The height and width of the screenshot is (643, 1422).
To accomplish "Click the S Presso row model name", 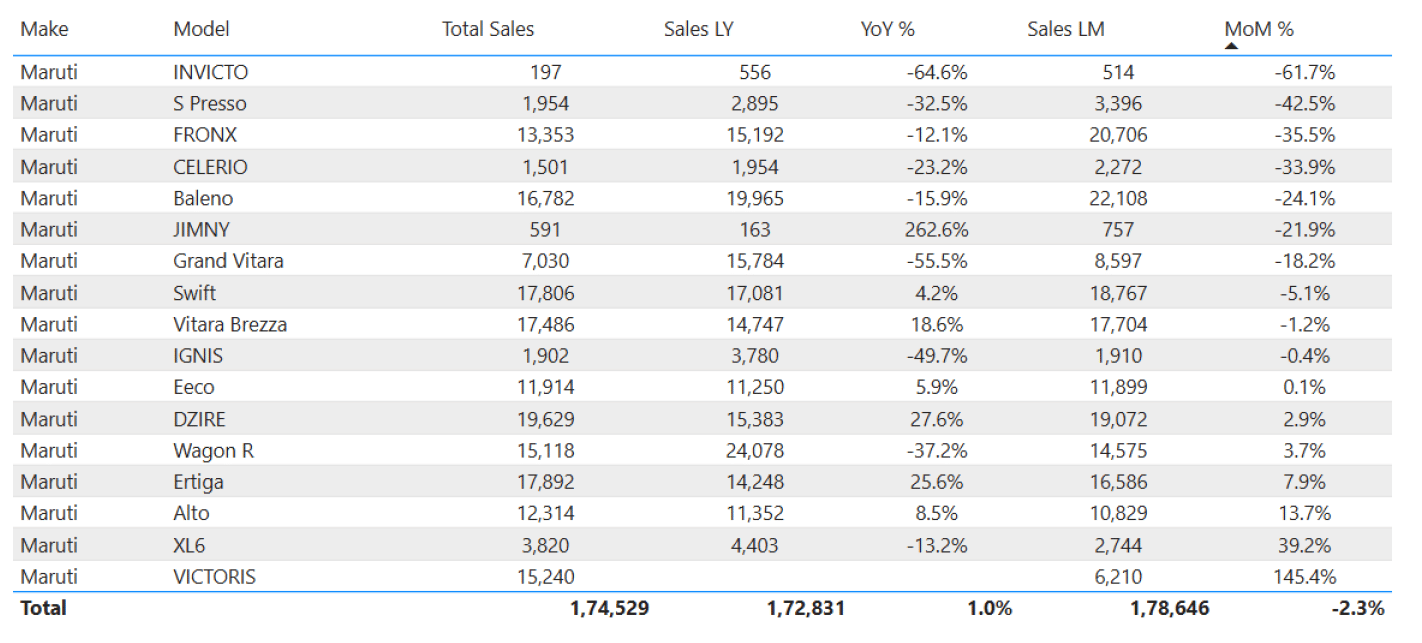I will 209,104.
